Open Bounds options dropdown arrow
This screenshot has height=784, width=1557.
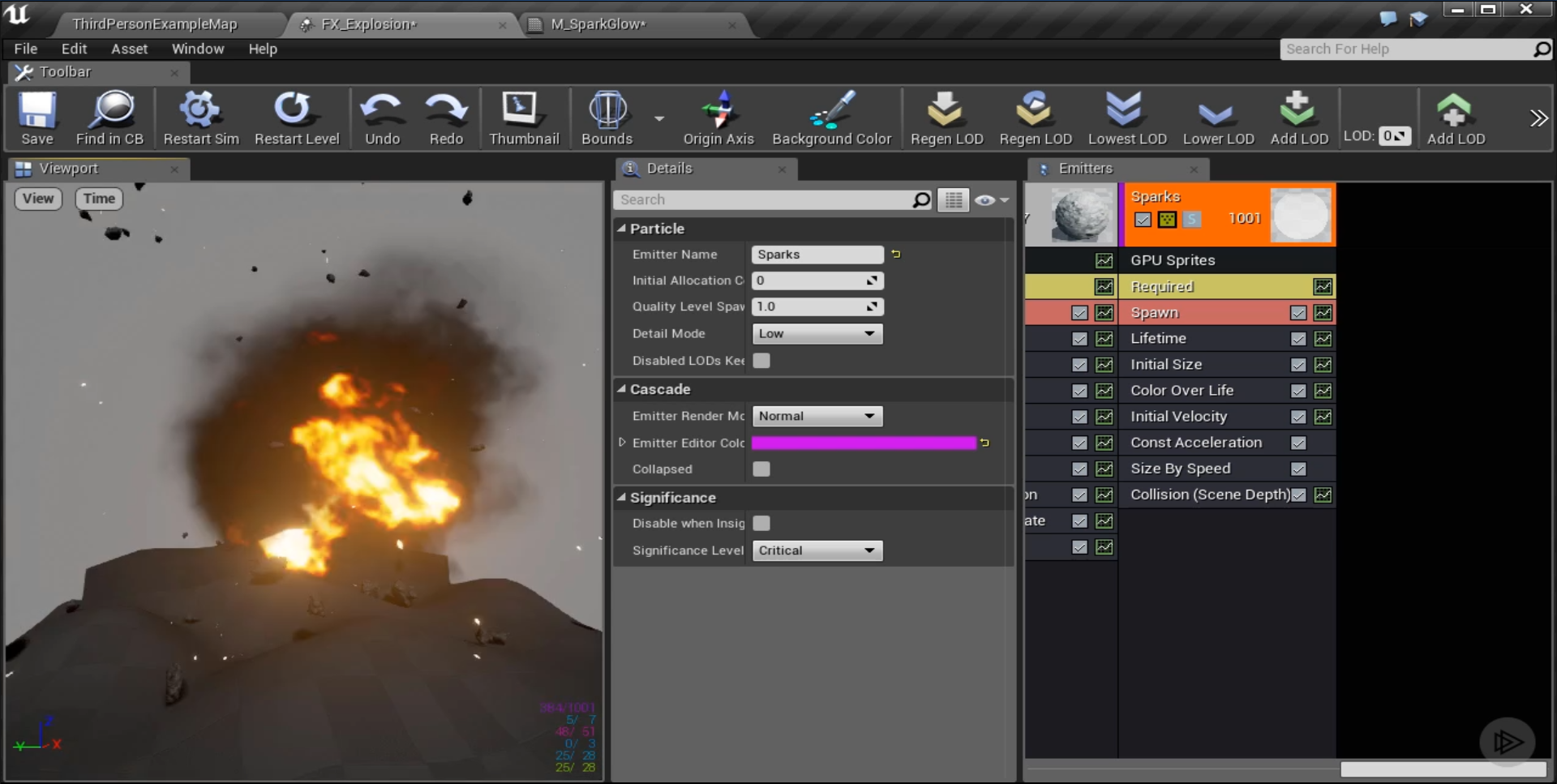(x=658, y=118)
